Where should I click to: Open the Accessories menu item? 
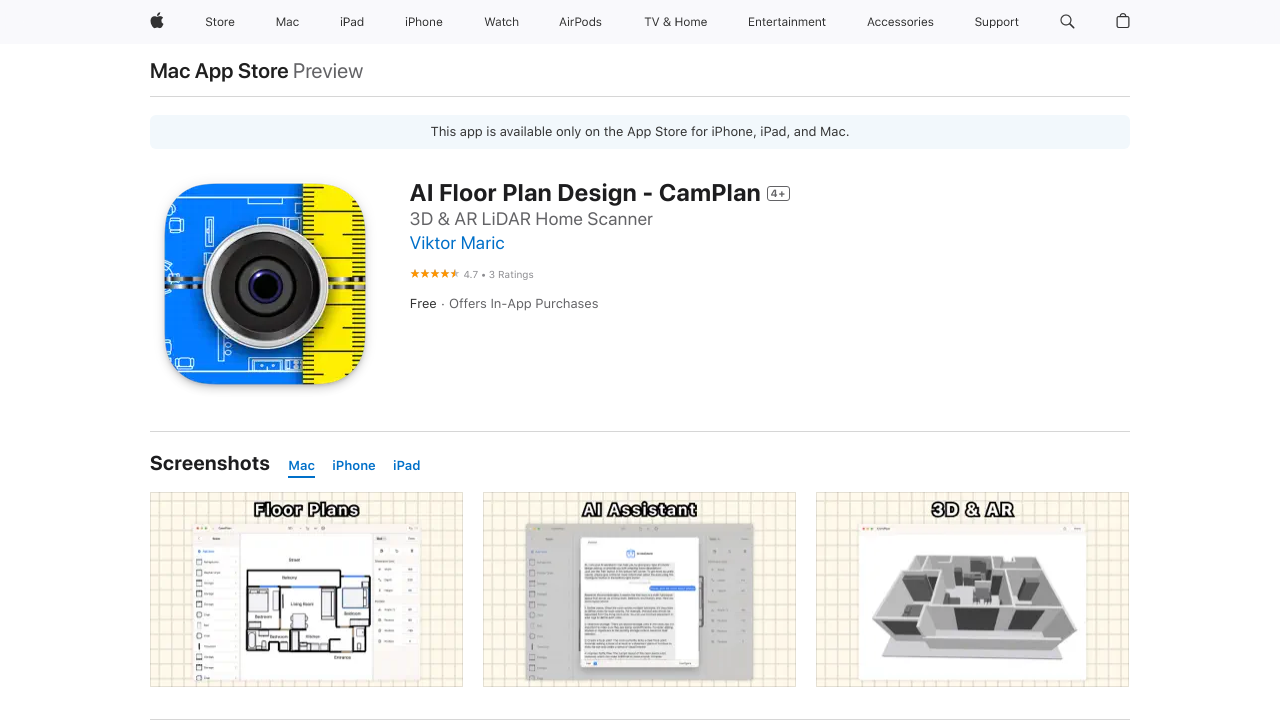pyautogui.click(x=900, y=22)
